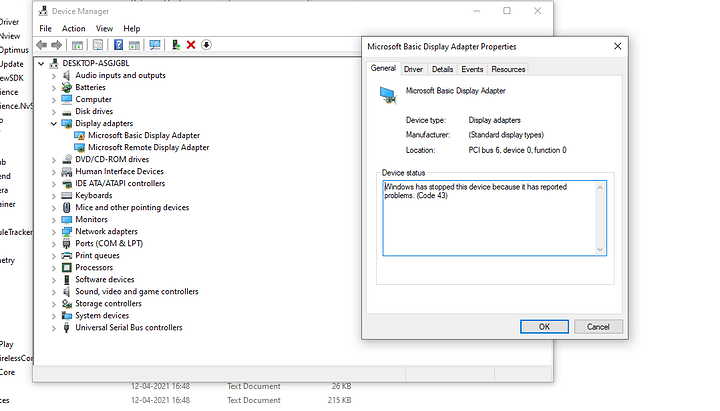Select Microsoft Basic Display Adapter in tree
Viewport: 720px width, 411px height.
[x=143, y=135]
